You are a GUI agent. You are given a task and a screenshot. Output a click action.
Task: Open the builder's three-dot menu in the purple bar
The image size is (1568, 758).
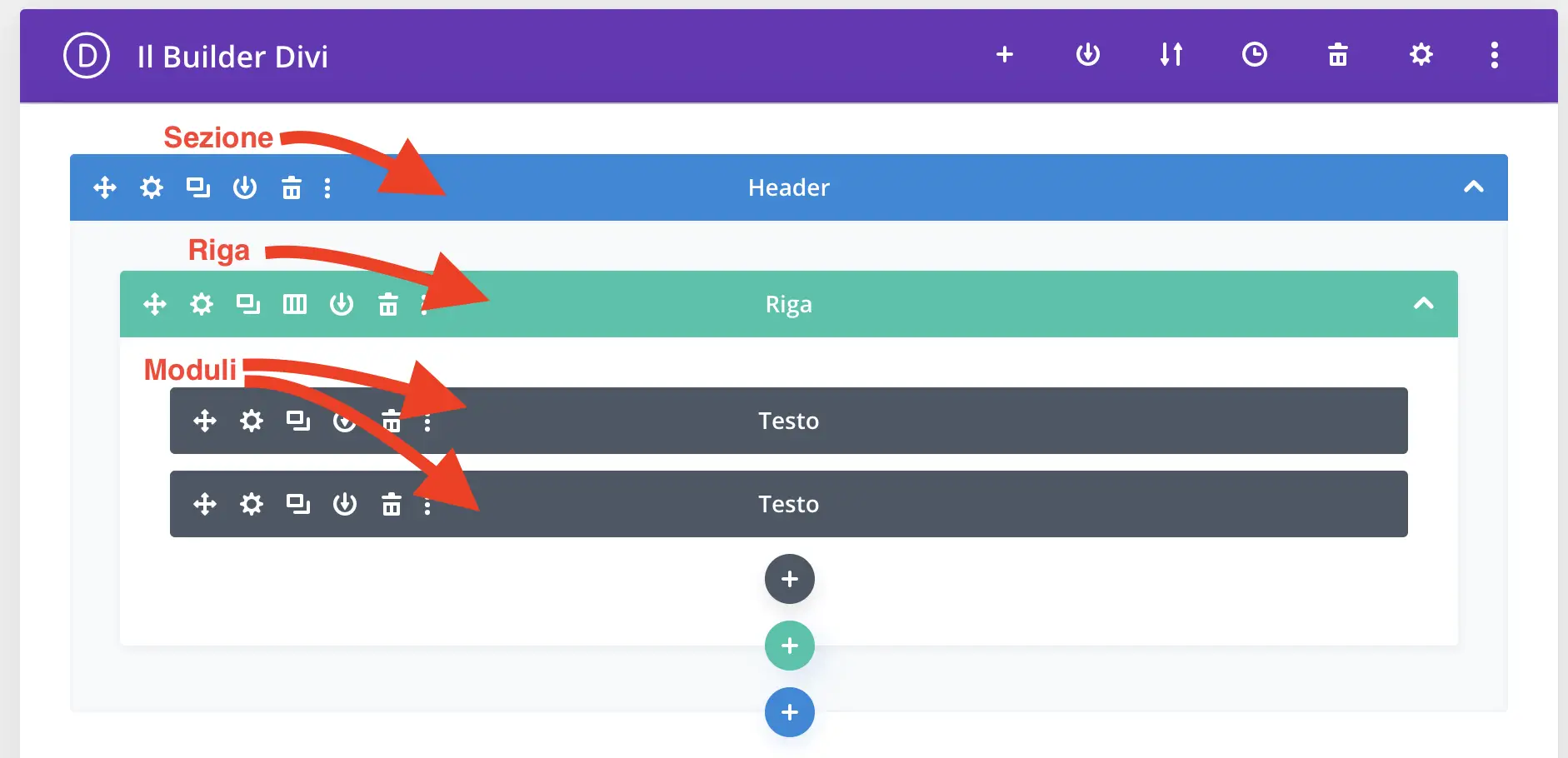click(1494, 55)
